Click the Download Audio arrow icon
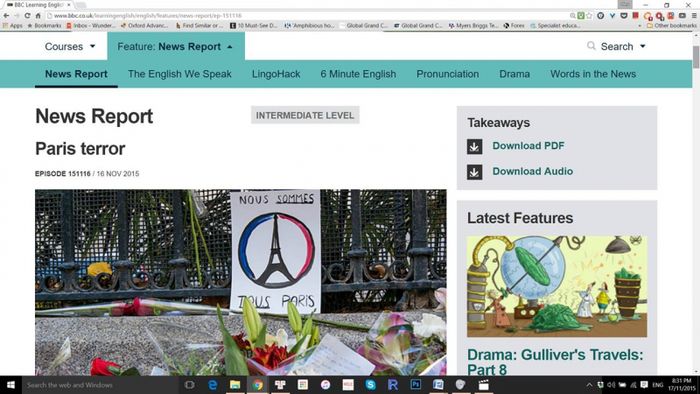 coord(474,172)
